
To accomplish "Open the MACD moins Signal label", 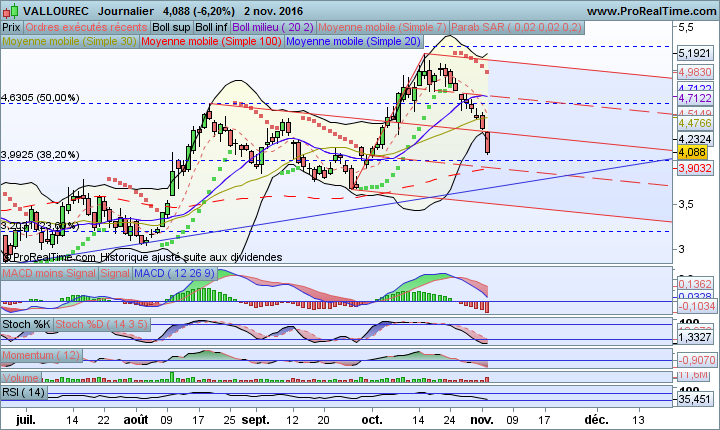I will 49,273.
